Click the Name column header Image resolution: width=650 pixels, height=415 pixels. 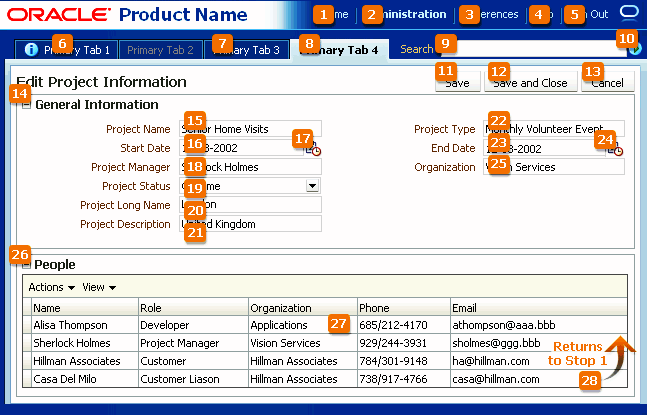pyautogui.click(x=85, y=308)
